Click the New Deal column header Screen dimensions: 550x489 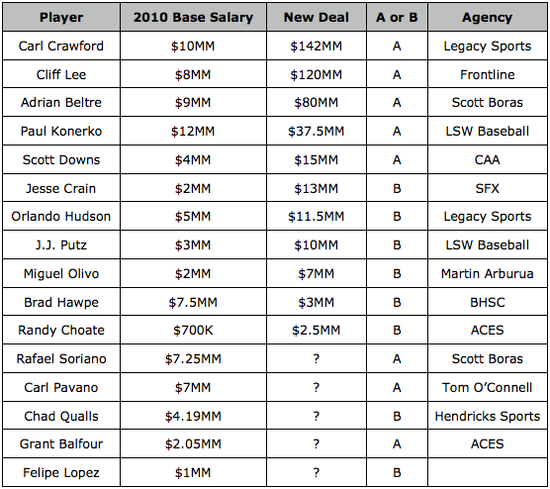pyautogui.click(x=316, y=17)
